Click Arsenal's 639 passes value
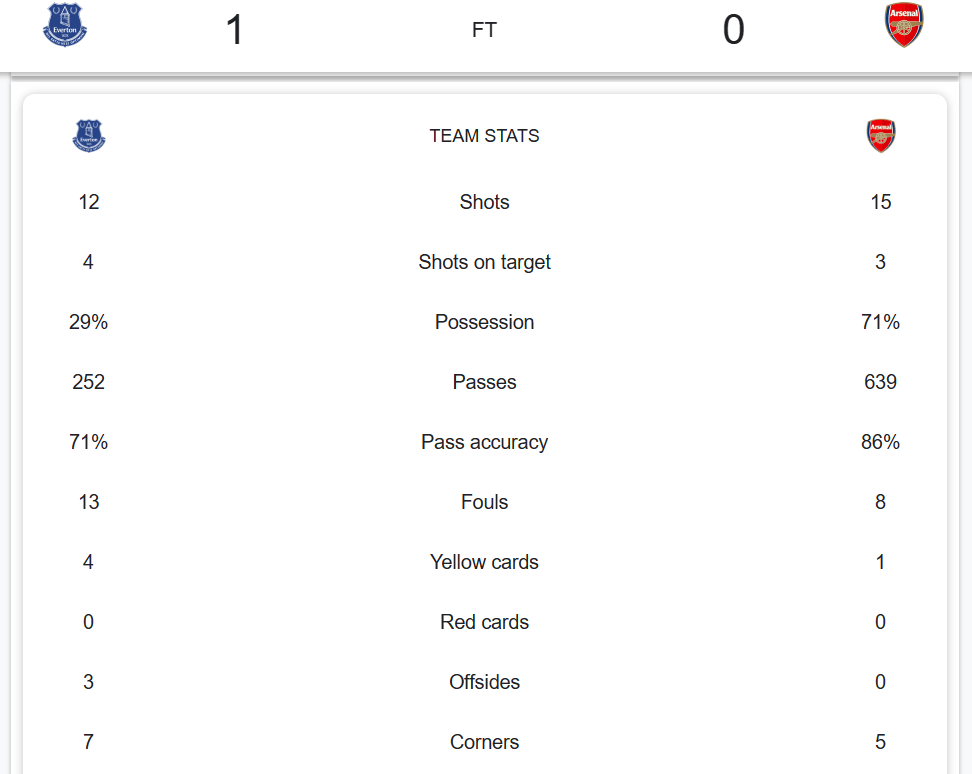This screenshot has height=774, width=972. point(880,382)
